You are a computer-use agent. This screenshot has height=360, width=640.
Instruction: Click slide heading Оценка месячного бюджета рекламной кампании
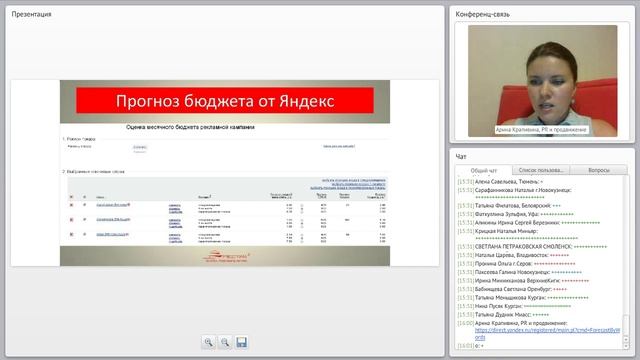pyautogui.click(x=190, y=127)
